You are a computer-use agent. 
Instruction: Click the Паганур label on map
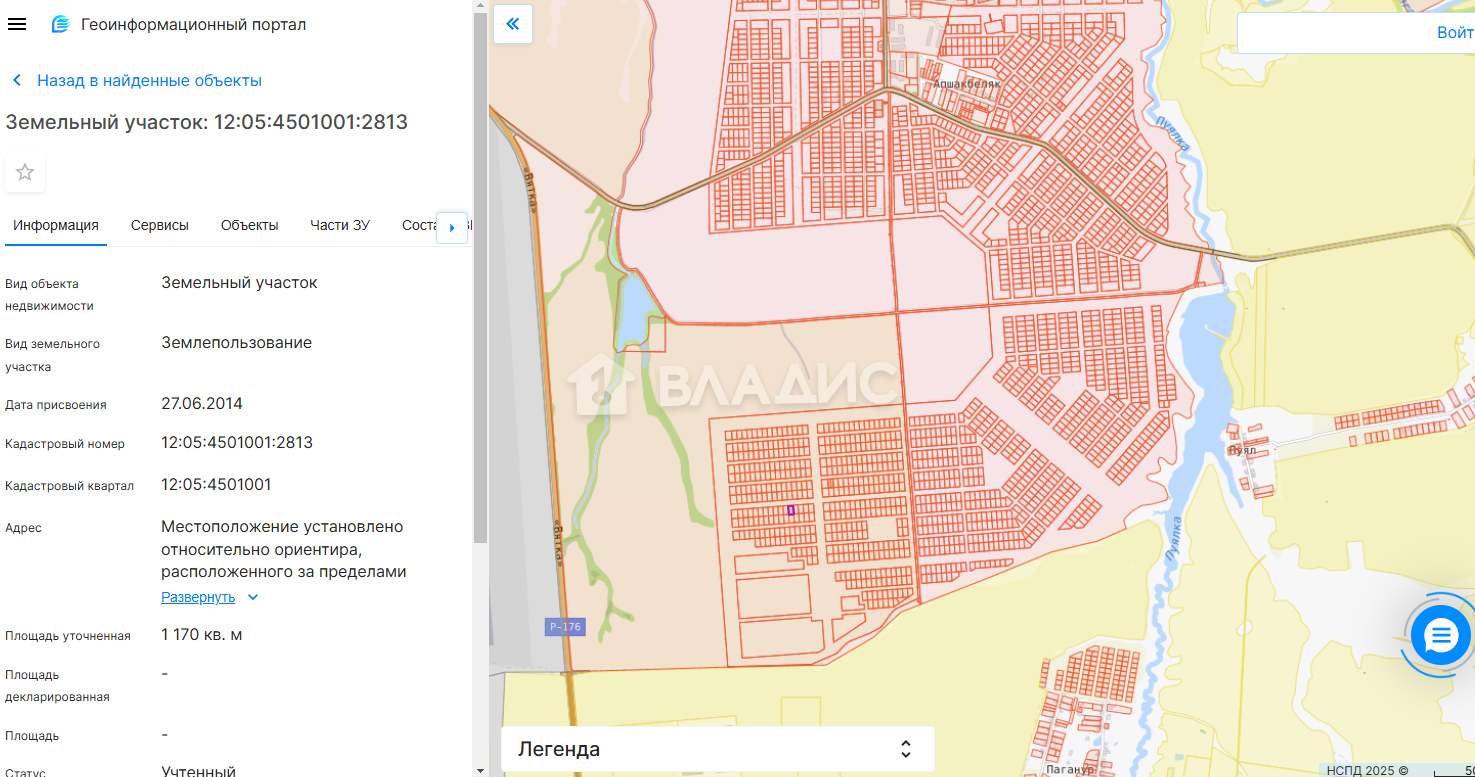[x=1071, y=769]
